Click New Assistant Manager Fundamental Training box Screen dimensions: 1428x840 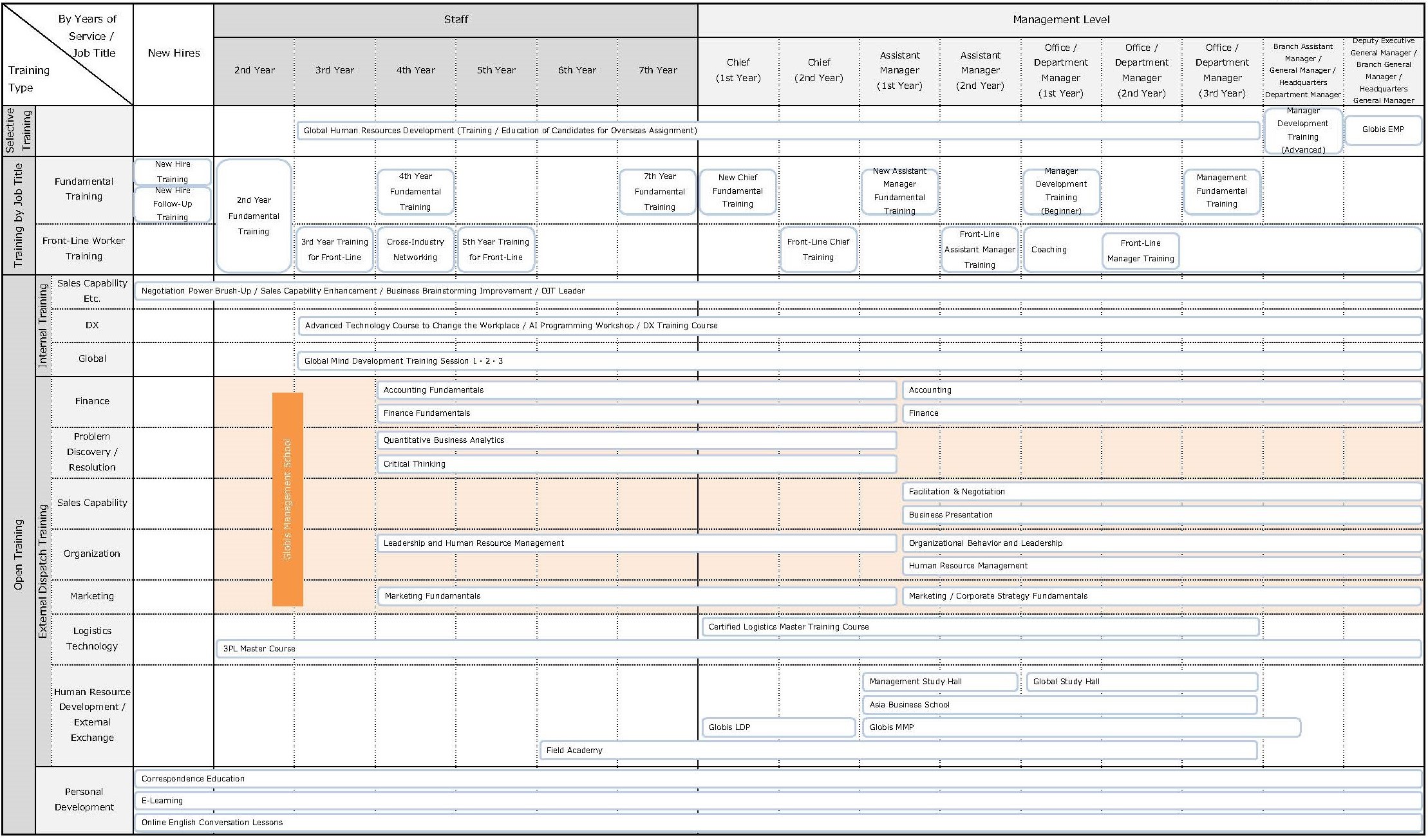[899, 191]
